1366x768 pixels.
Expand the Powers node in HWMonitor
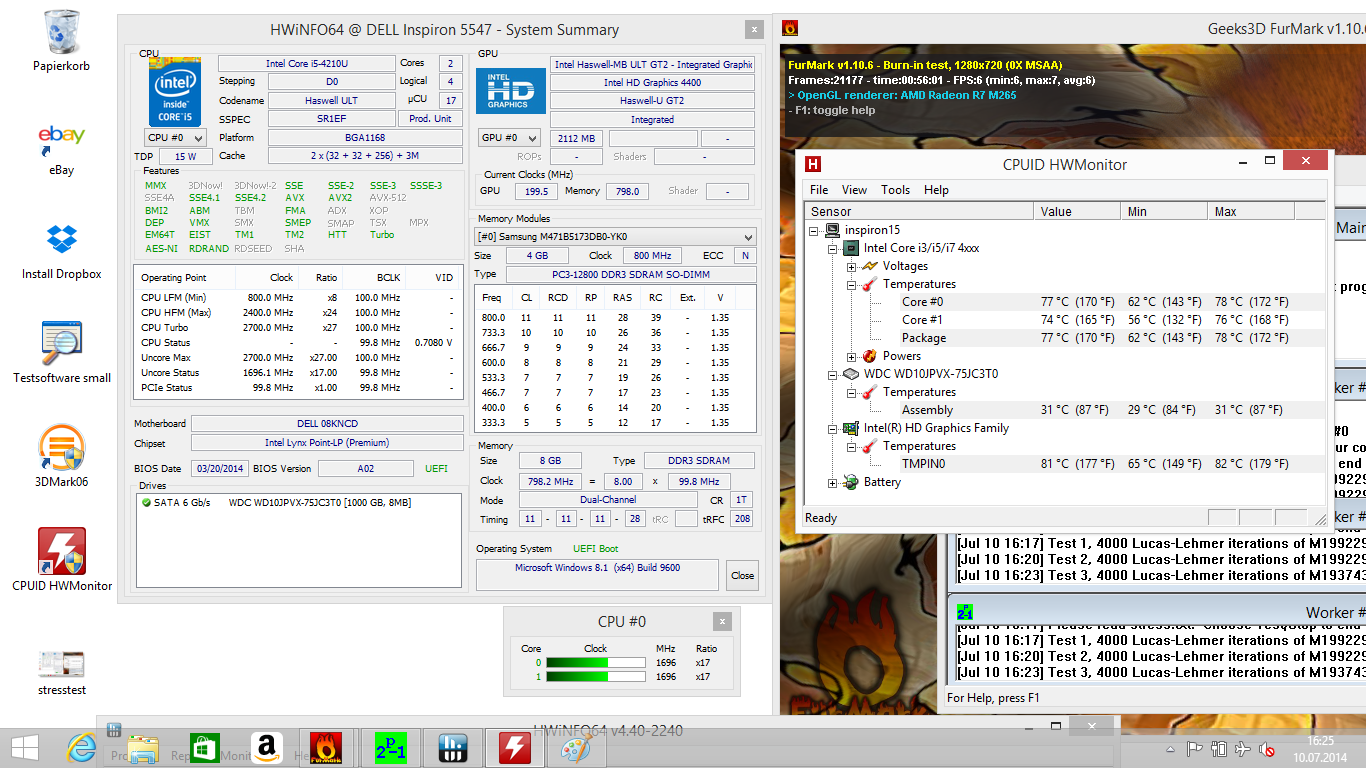(851, 356)
